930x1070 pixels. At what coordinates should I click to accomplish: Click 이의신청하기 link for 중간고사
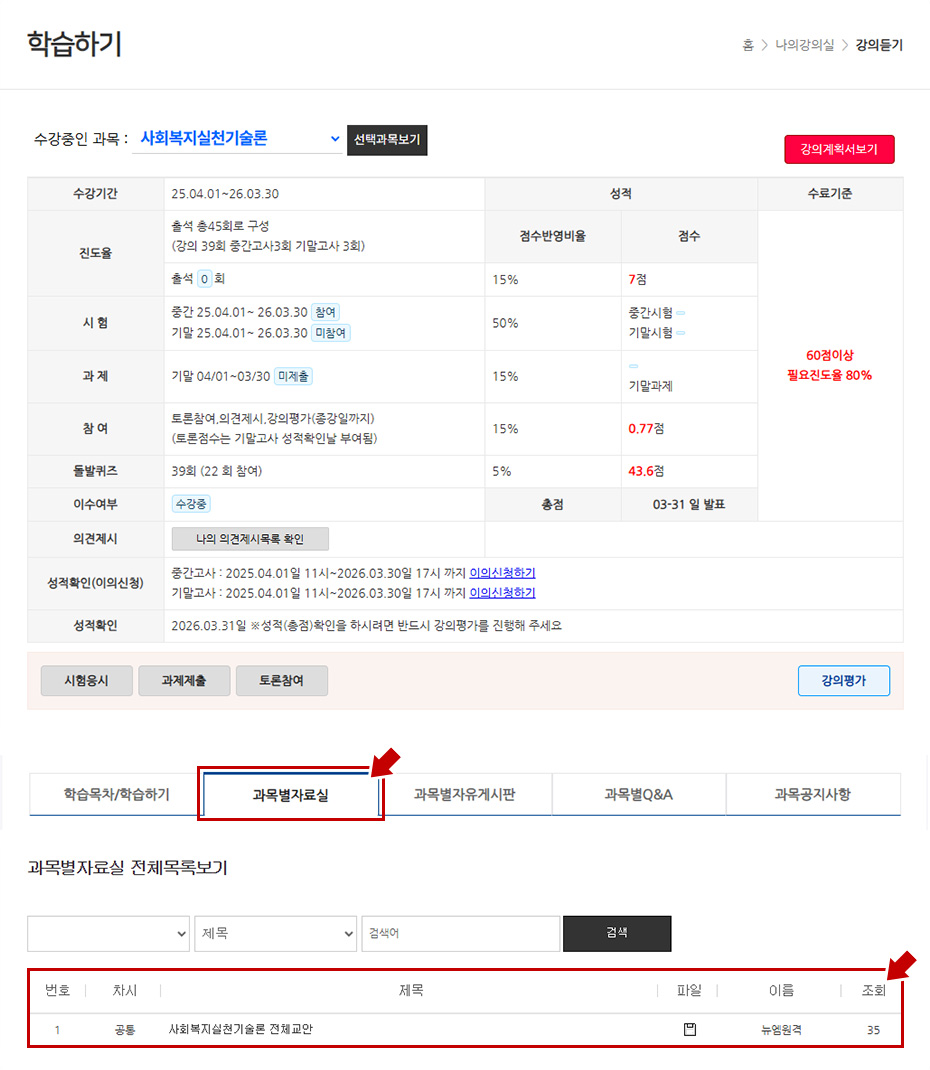(x=502, y=573)
